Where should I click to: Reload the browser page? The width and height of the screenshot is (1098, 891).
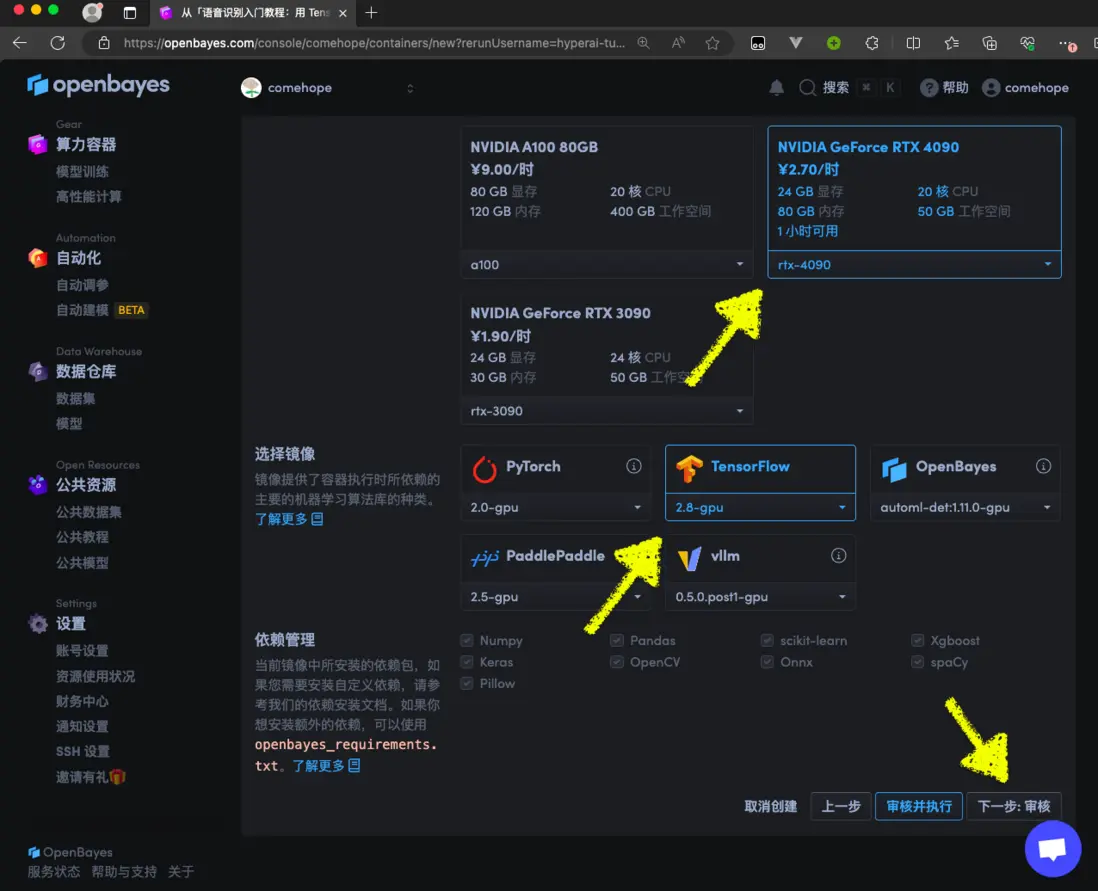coord(57,43)
